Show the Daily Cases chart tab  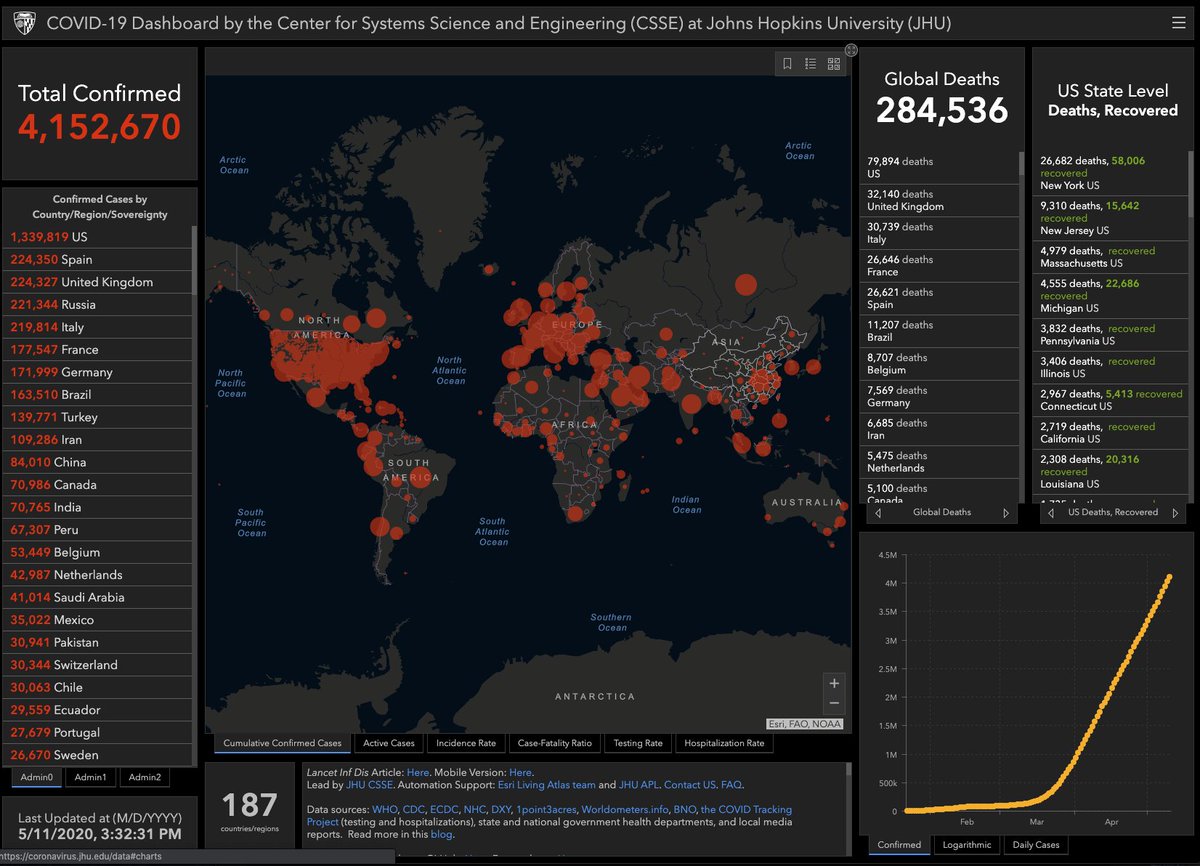1035,845
